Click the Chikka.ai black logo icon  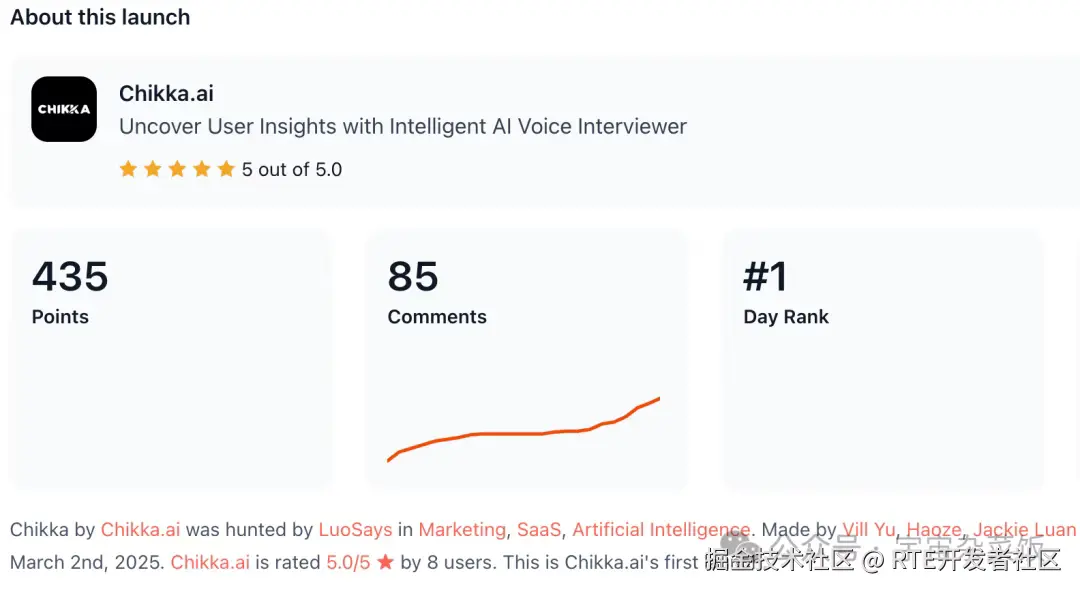[64, 109]
